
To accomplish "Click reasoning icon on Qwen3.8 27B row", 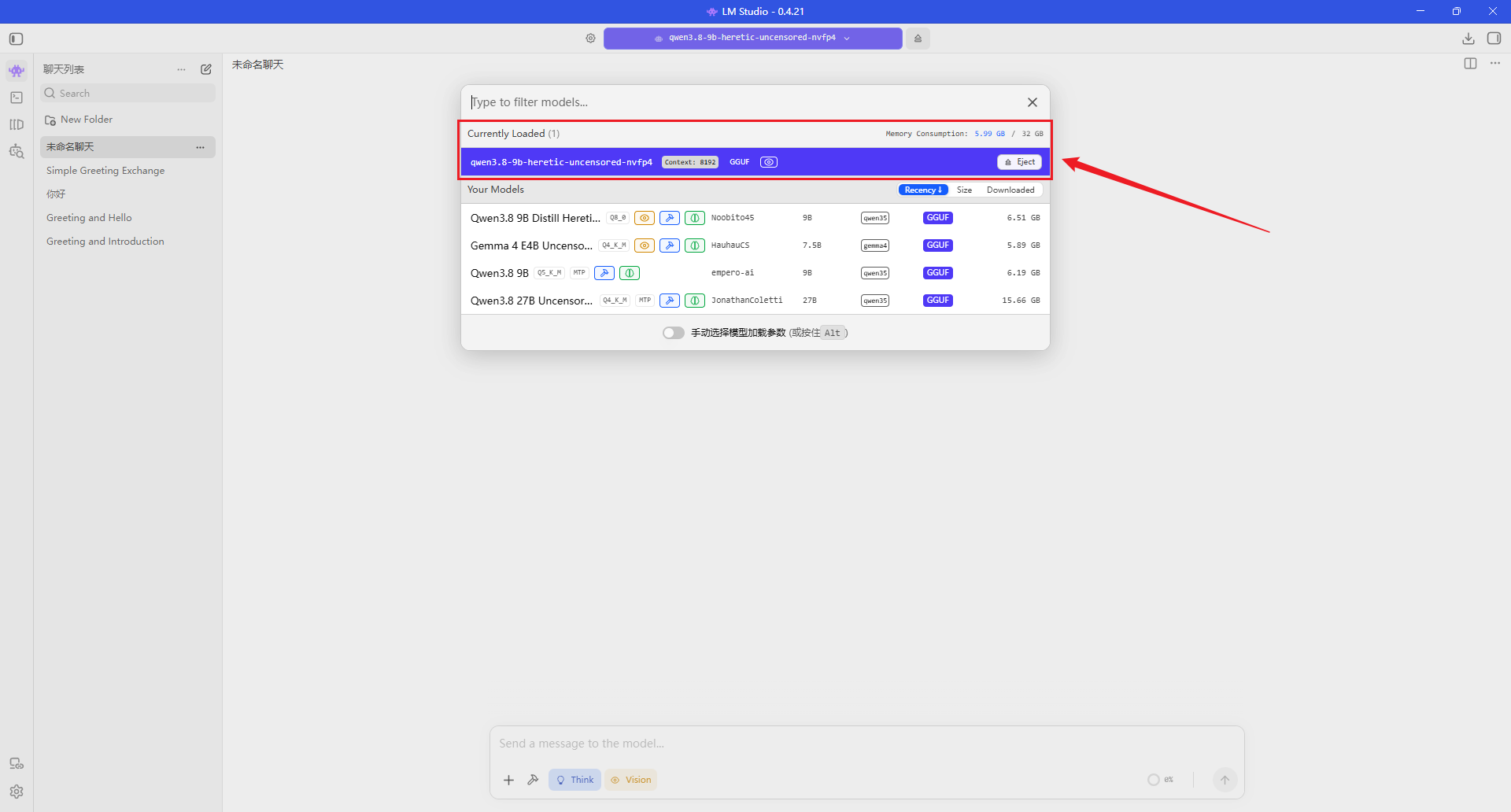I will tap(695, 301).
